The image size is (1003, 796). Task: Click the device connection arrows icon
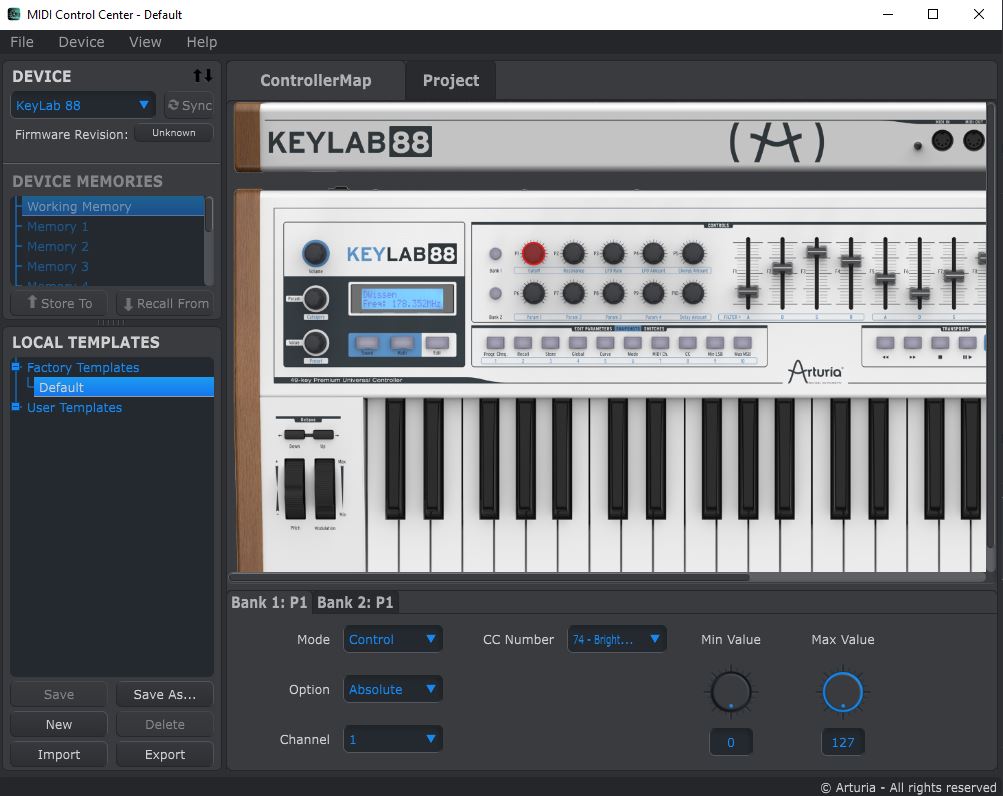(203, 76)
